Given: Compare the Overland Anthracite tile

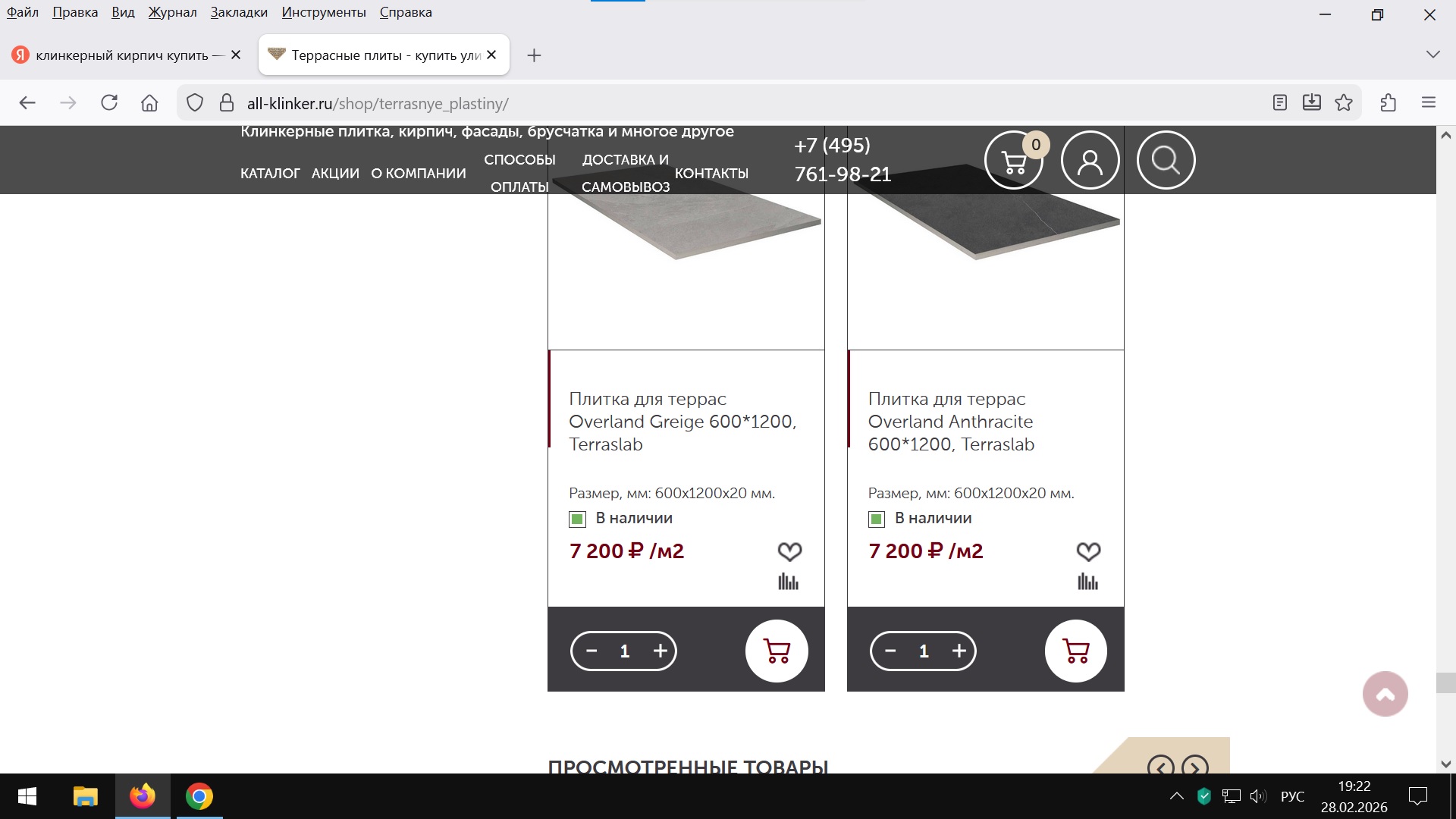Looking at the screenshot, I should point(1087,582).
